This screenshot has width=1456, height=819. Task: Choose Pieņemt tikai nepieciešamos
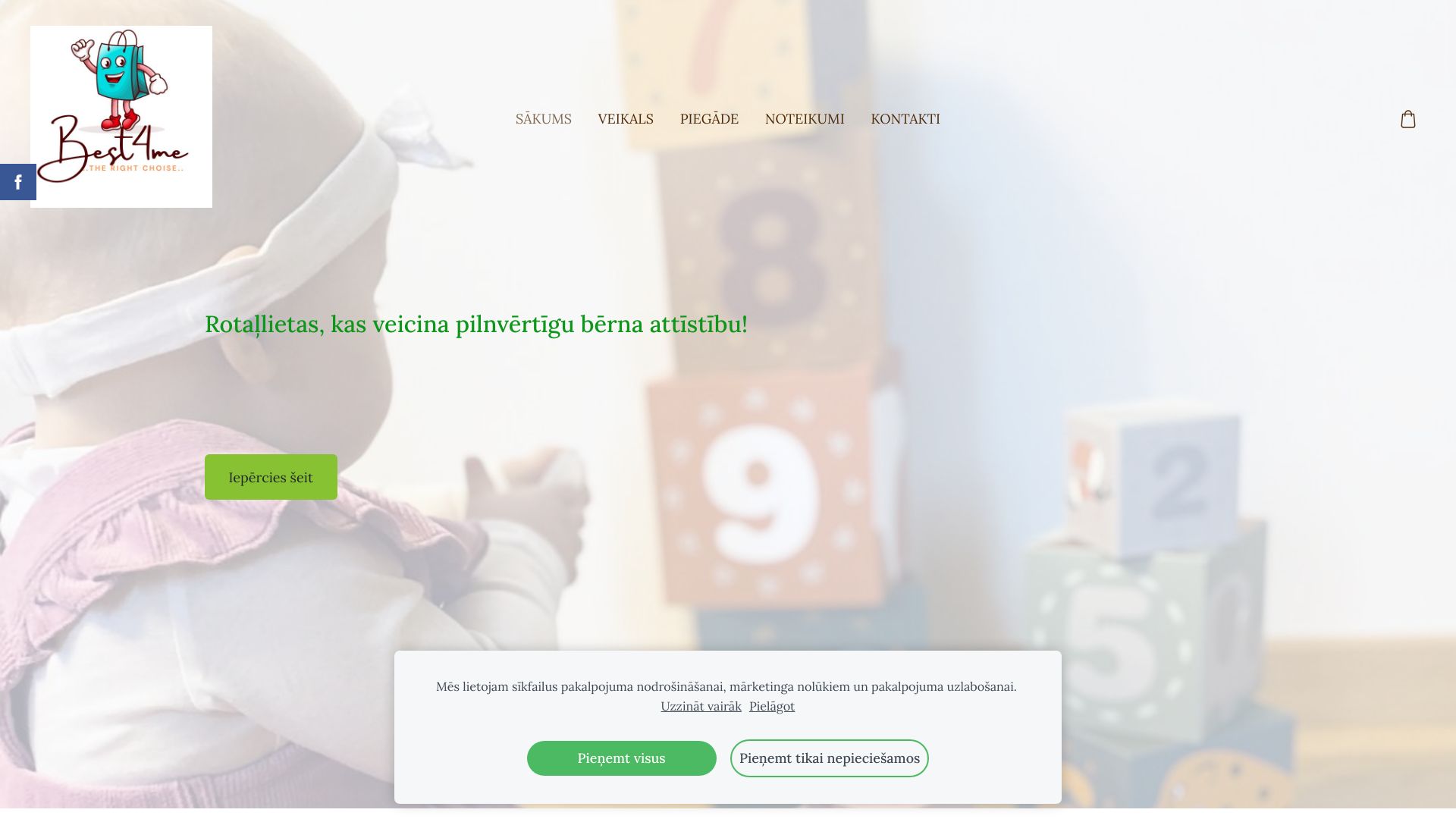coord(830,758)
